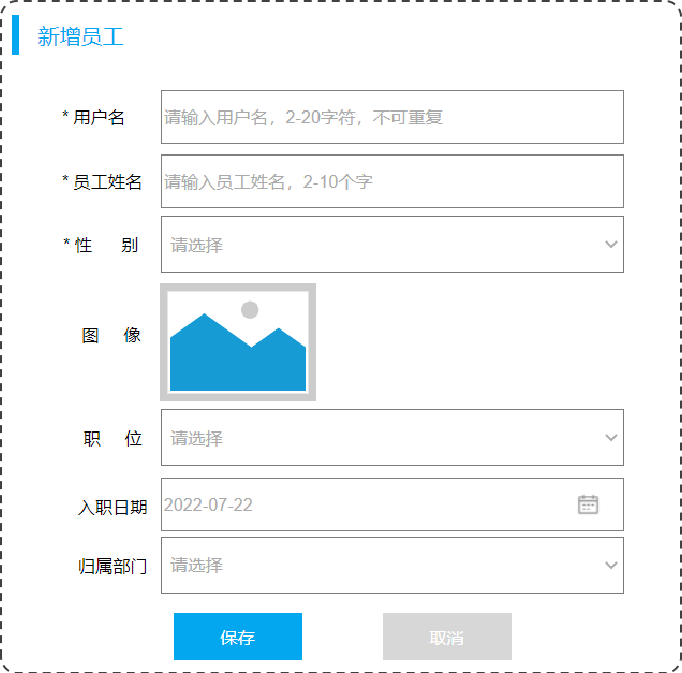Focus the 用户名 text input field
The height and width of the screenshot is (673, 682).
(x=392, y=117)
